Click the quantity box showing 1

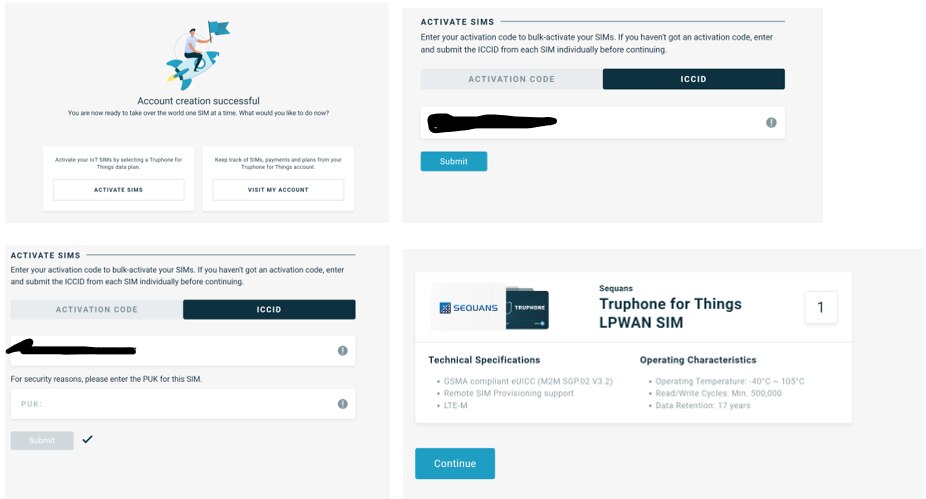coord(821,307)
